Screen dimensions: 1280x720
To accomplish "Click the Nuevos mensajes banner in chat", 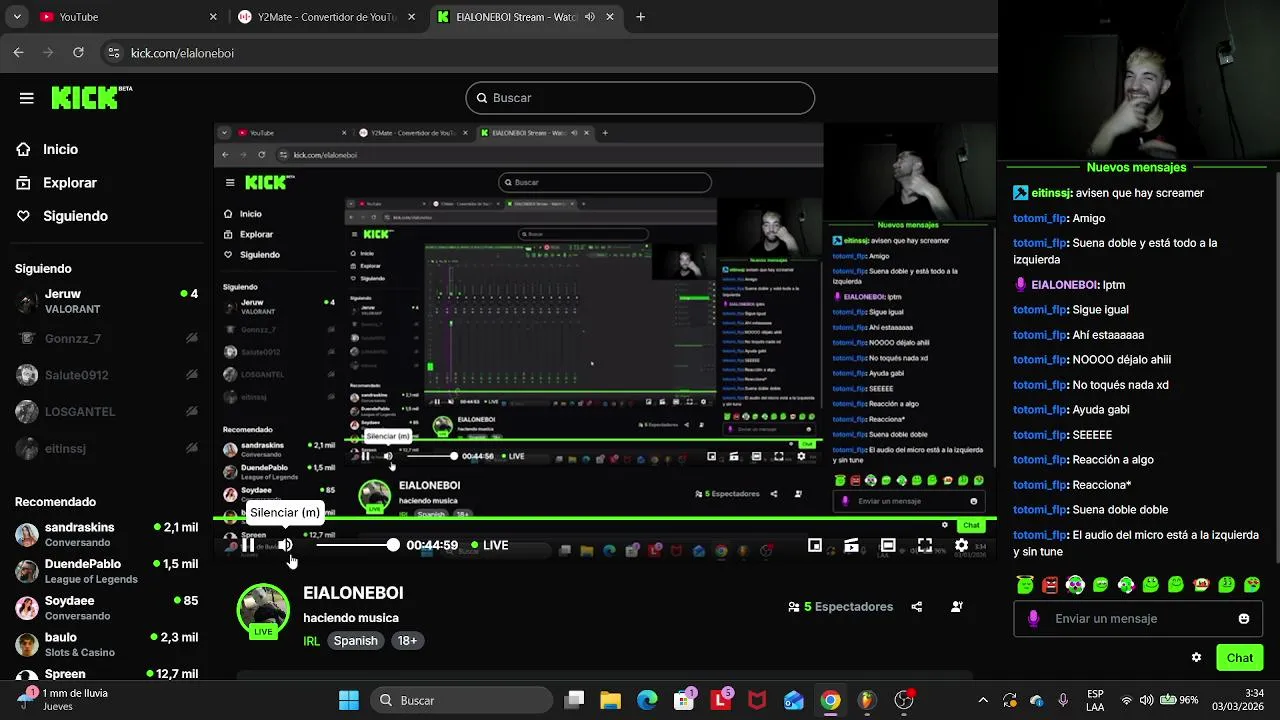I will [x=1136, y=168].
